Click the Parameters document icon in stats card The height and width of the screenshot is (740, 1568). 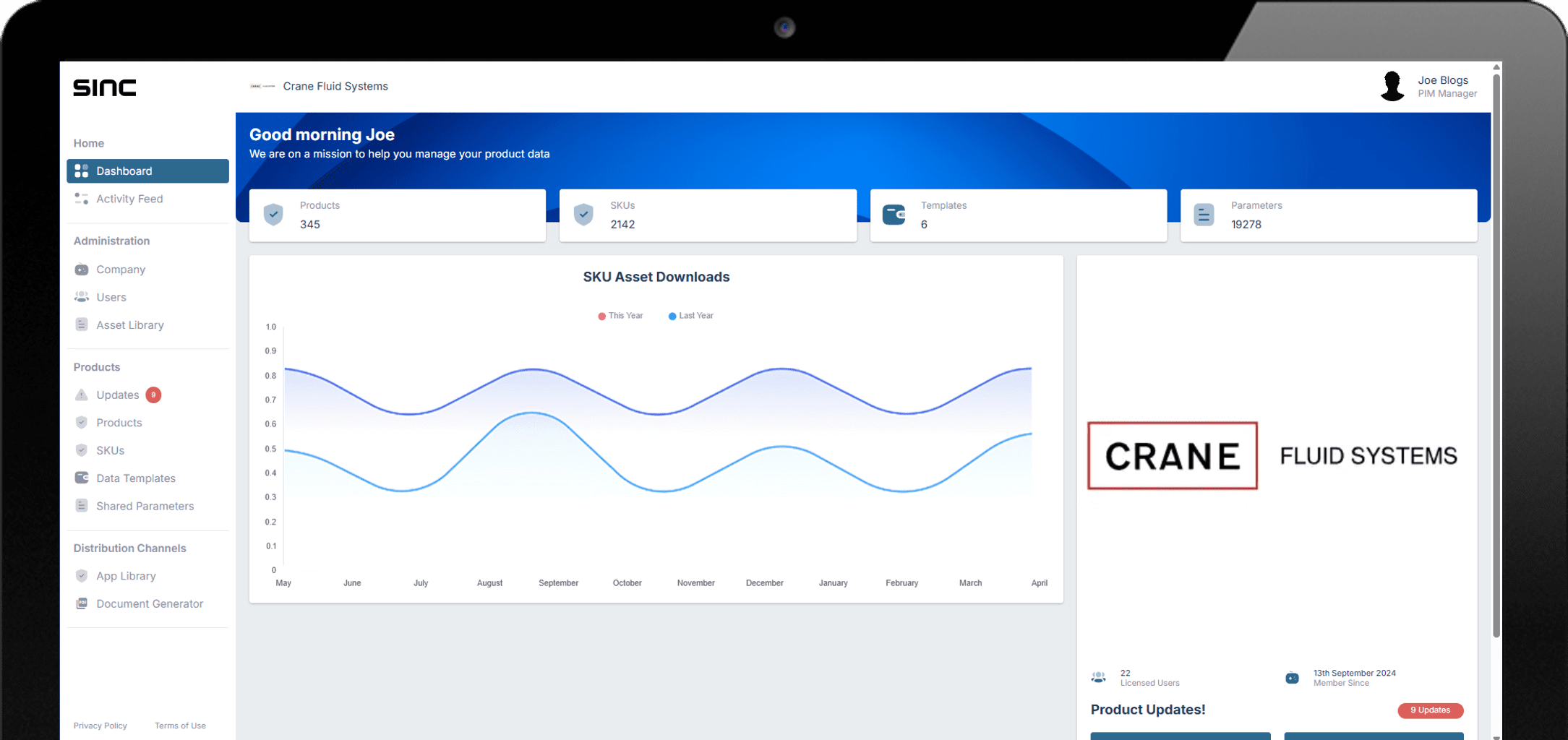1204,215
